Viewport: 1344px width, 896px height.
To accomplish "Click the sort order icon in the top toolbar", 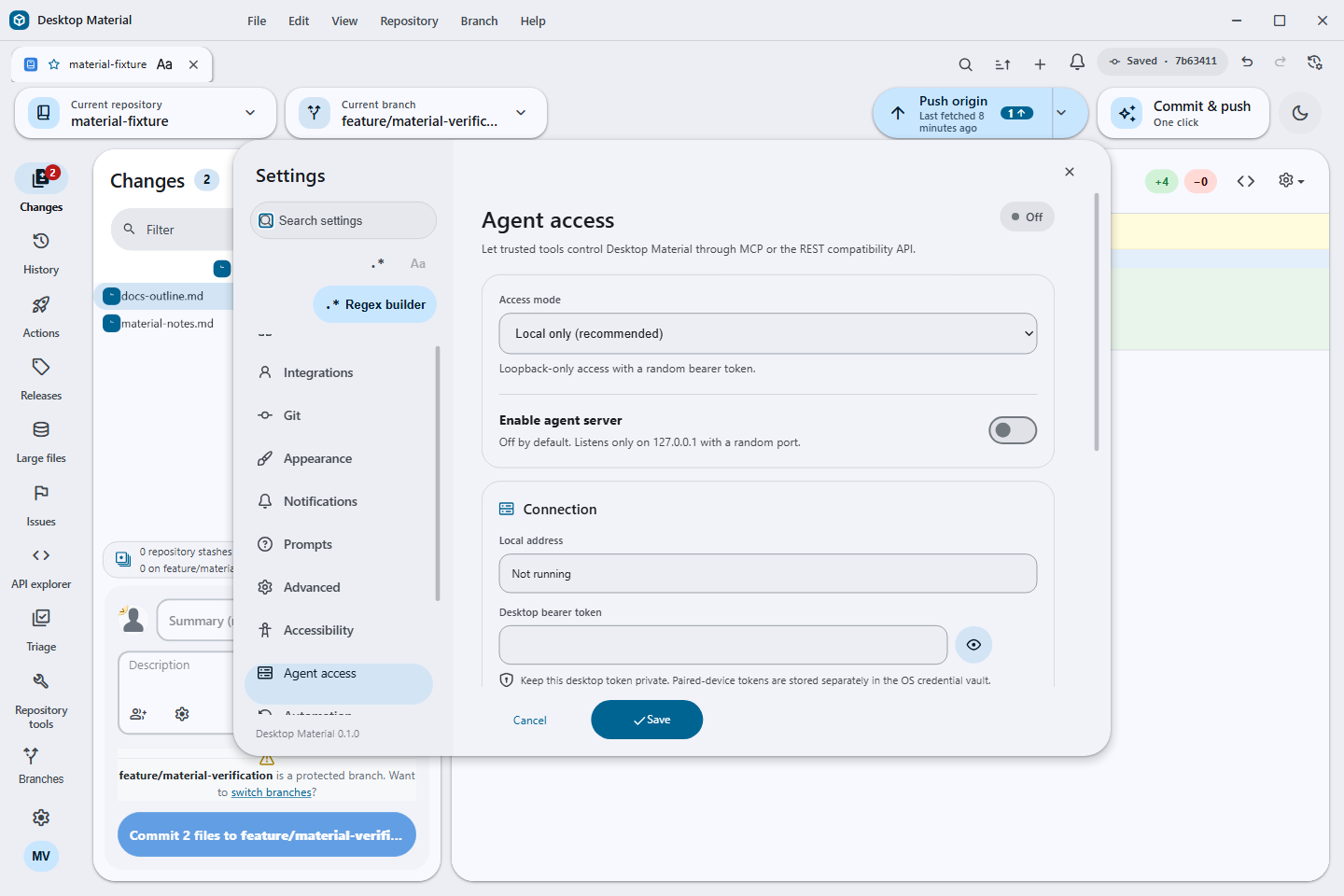I will 1002,63.
